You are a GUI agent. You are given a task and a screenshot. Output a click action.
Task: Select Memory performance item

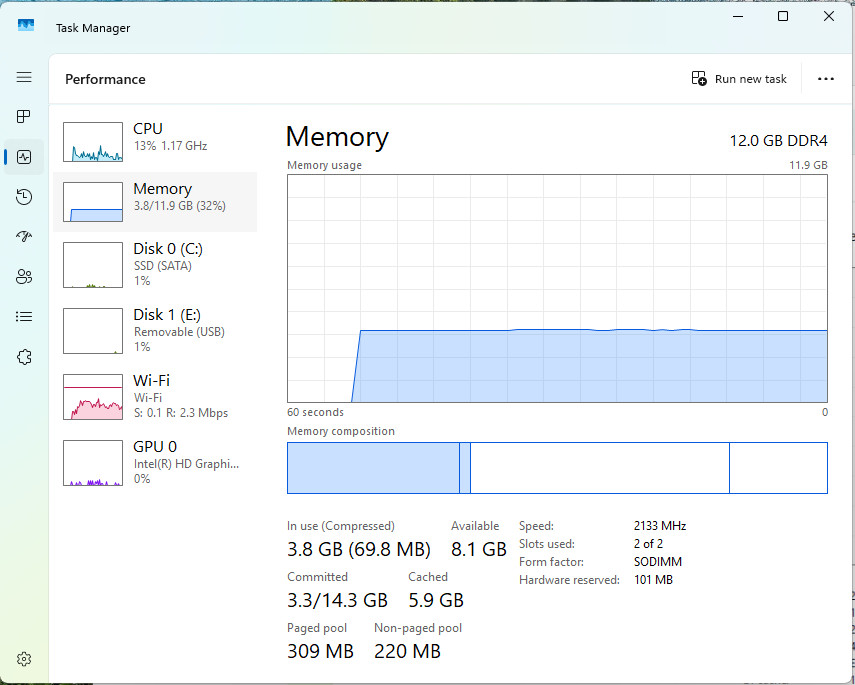[x=155, y=202]
